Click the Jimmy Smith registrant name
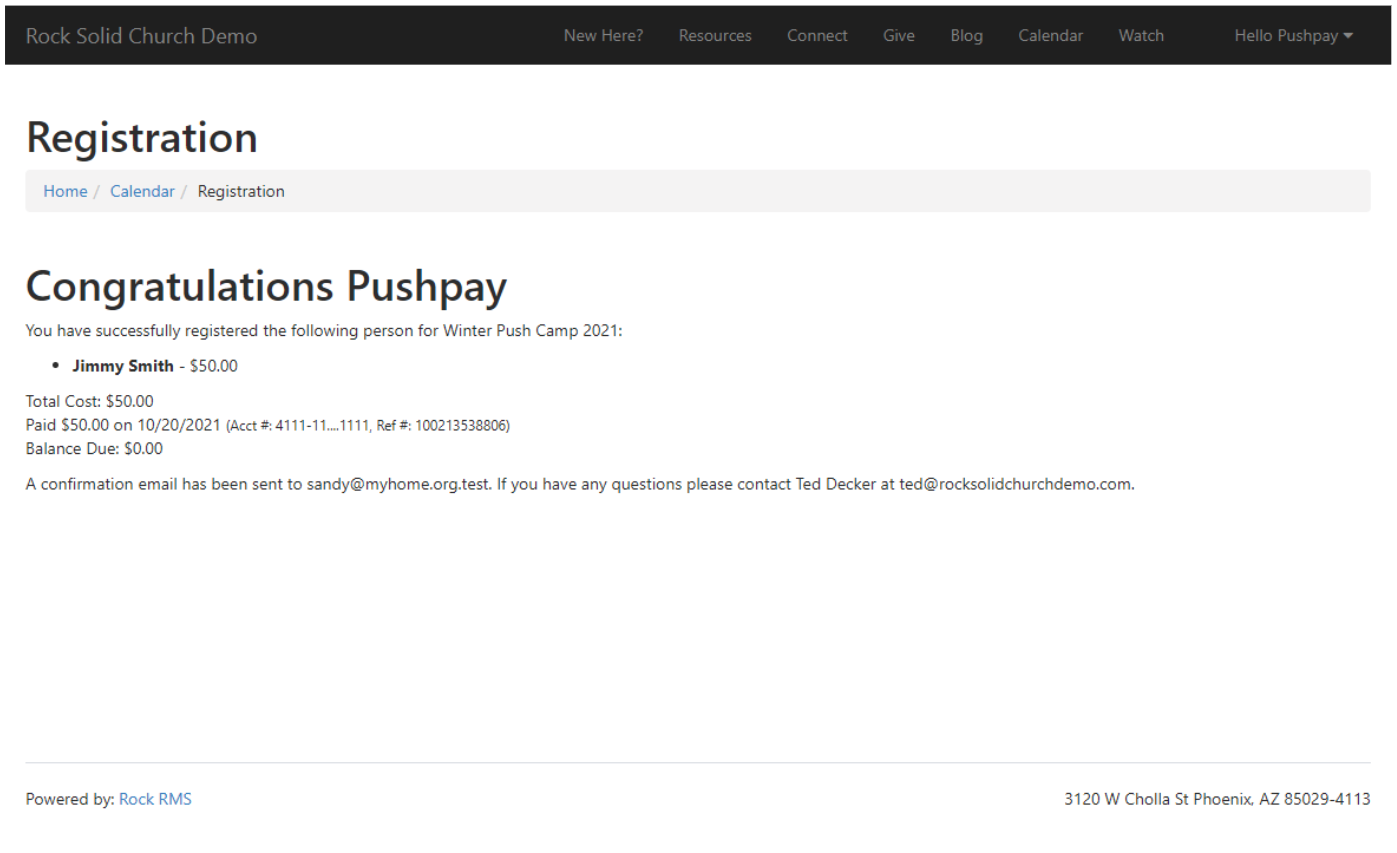This screenshot has width=1397, height=853. click(x=122, y=366)
